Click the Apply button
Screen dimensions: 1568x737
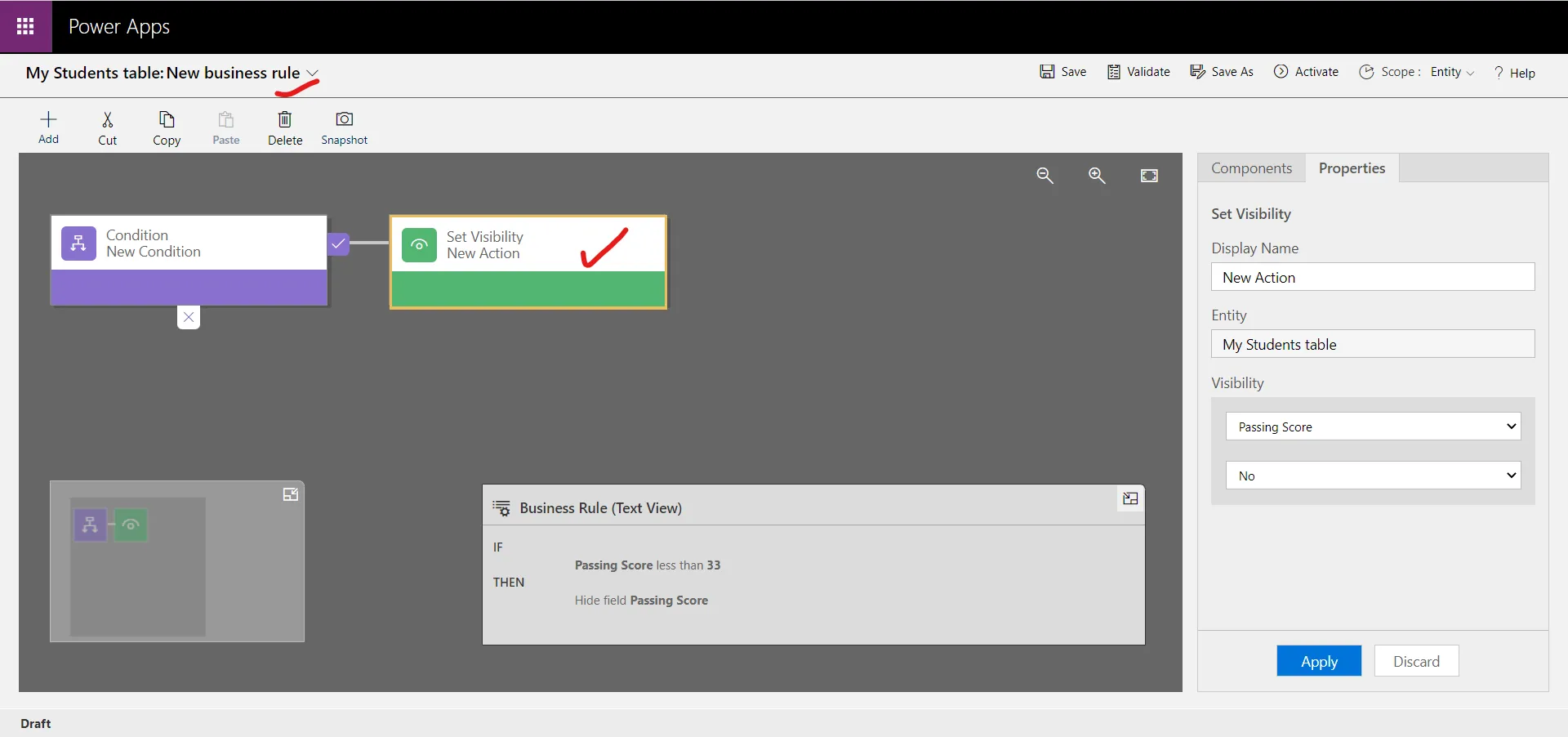[x=1318, y=661]
